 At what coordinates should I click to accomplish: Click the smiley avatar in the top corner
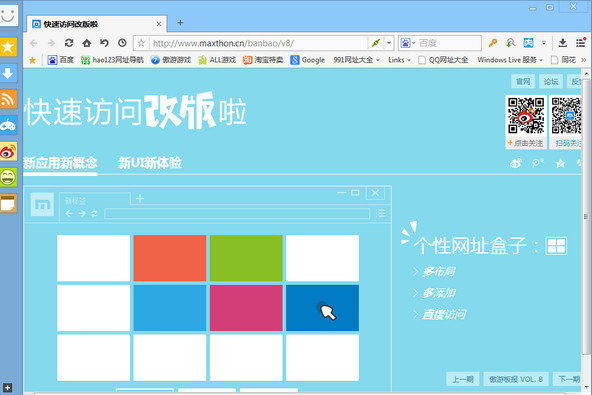8,15
